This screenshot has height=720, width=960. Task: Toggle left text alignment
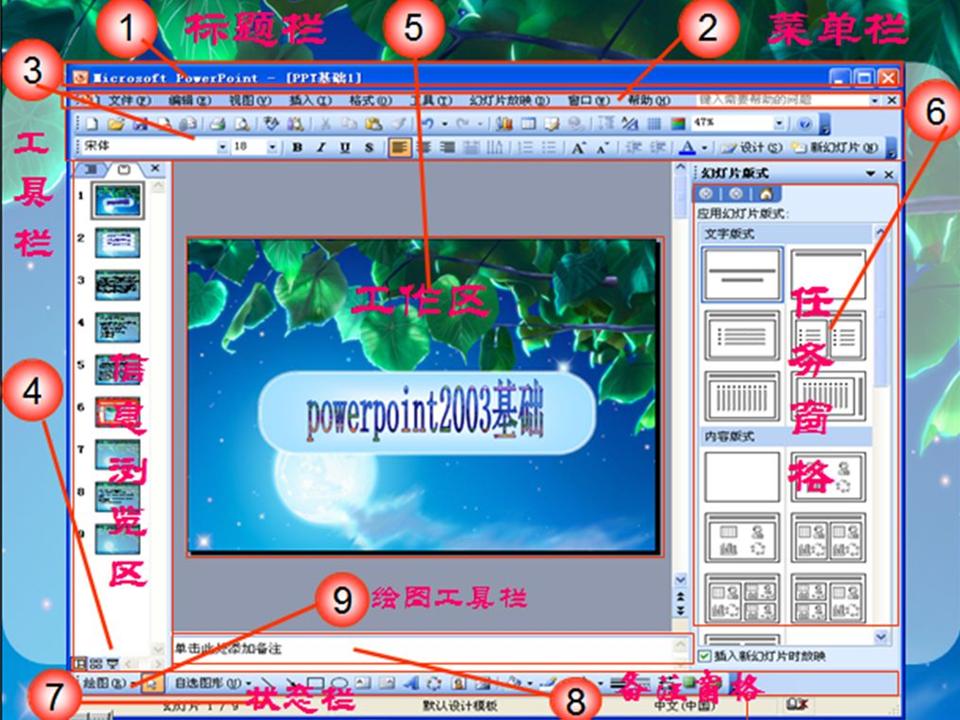(399, 148)
